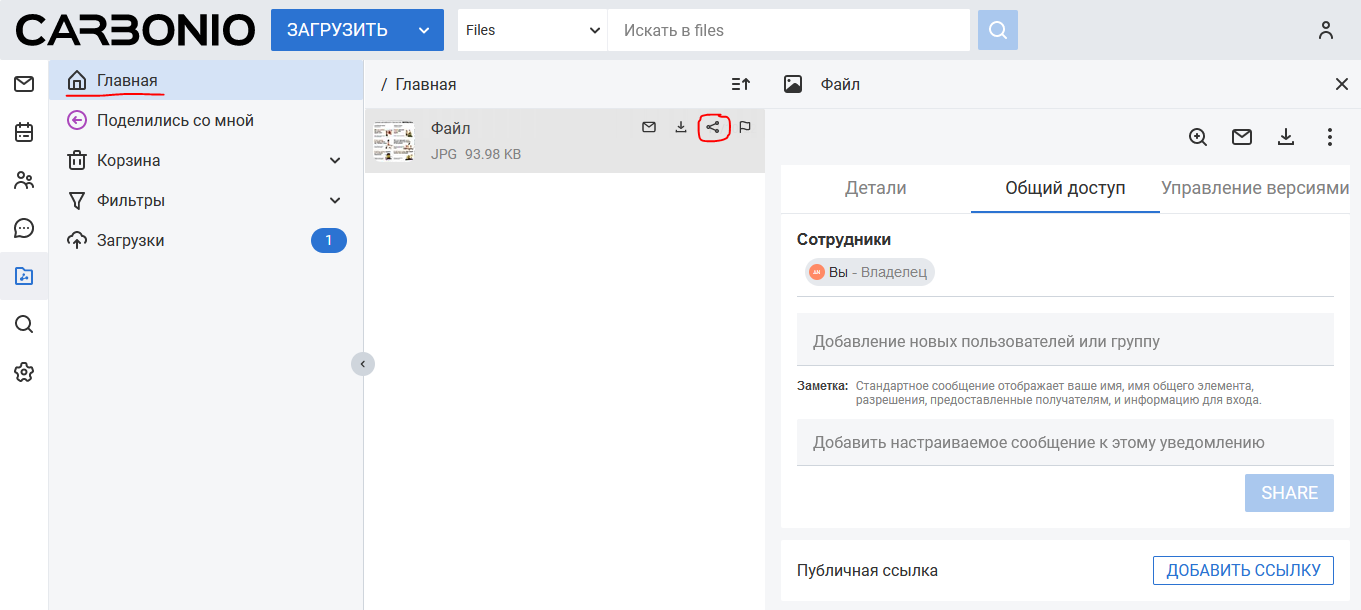Screen dimensions: 1361x610
Task: Open the Mail module in left sidebar
Action: click(24, 84)
